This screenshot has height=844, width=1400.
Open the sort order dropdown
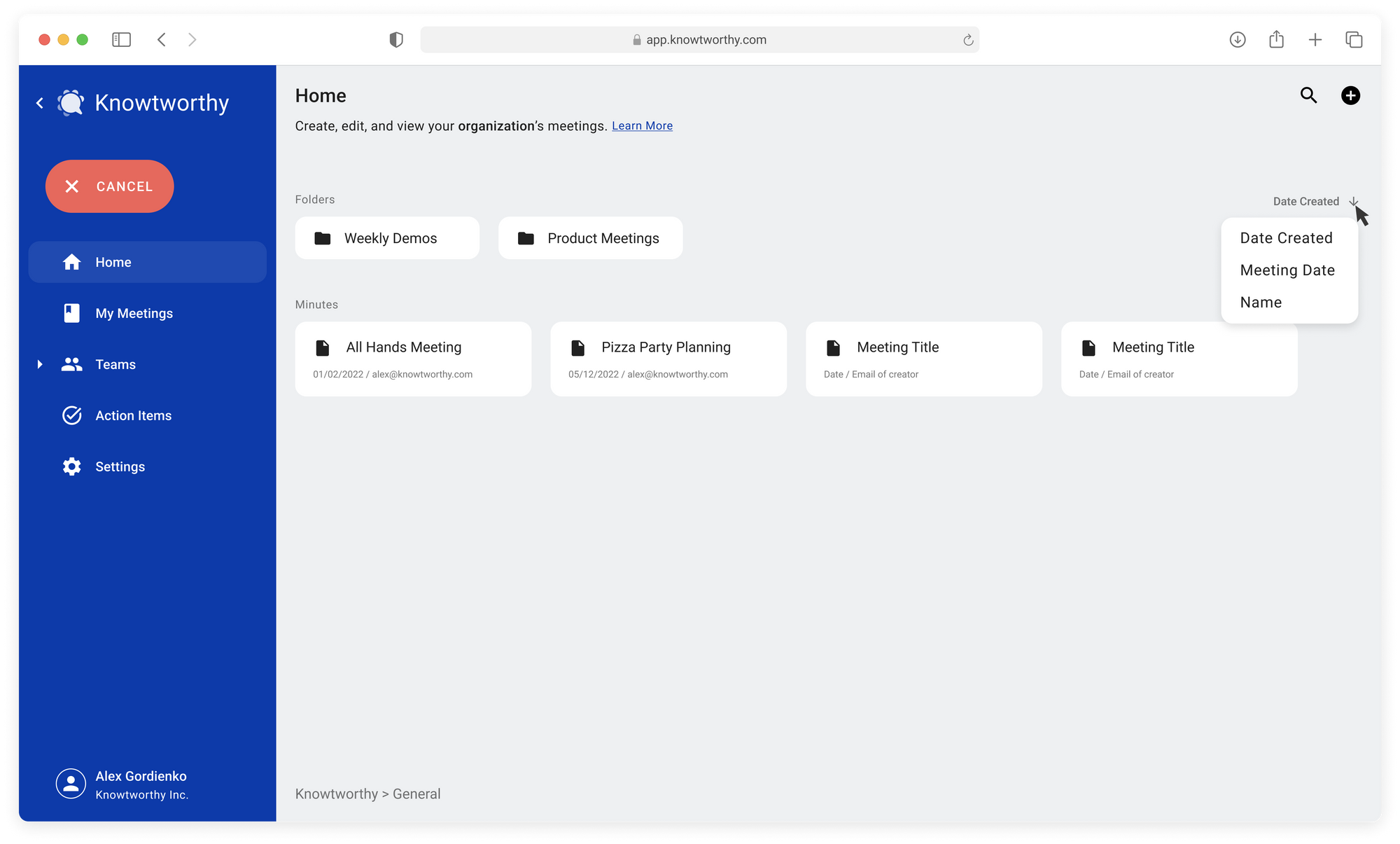1315,201
